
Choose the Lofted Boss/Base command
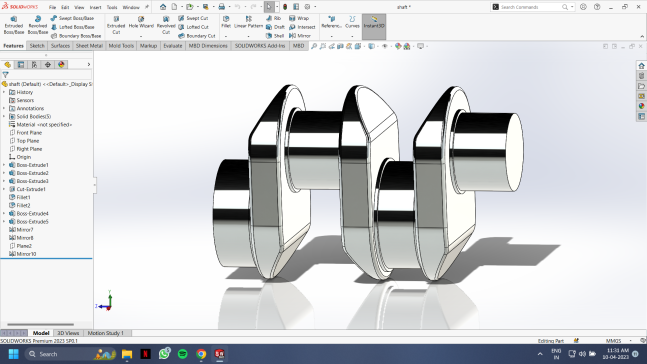tap(72, 27)
